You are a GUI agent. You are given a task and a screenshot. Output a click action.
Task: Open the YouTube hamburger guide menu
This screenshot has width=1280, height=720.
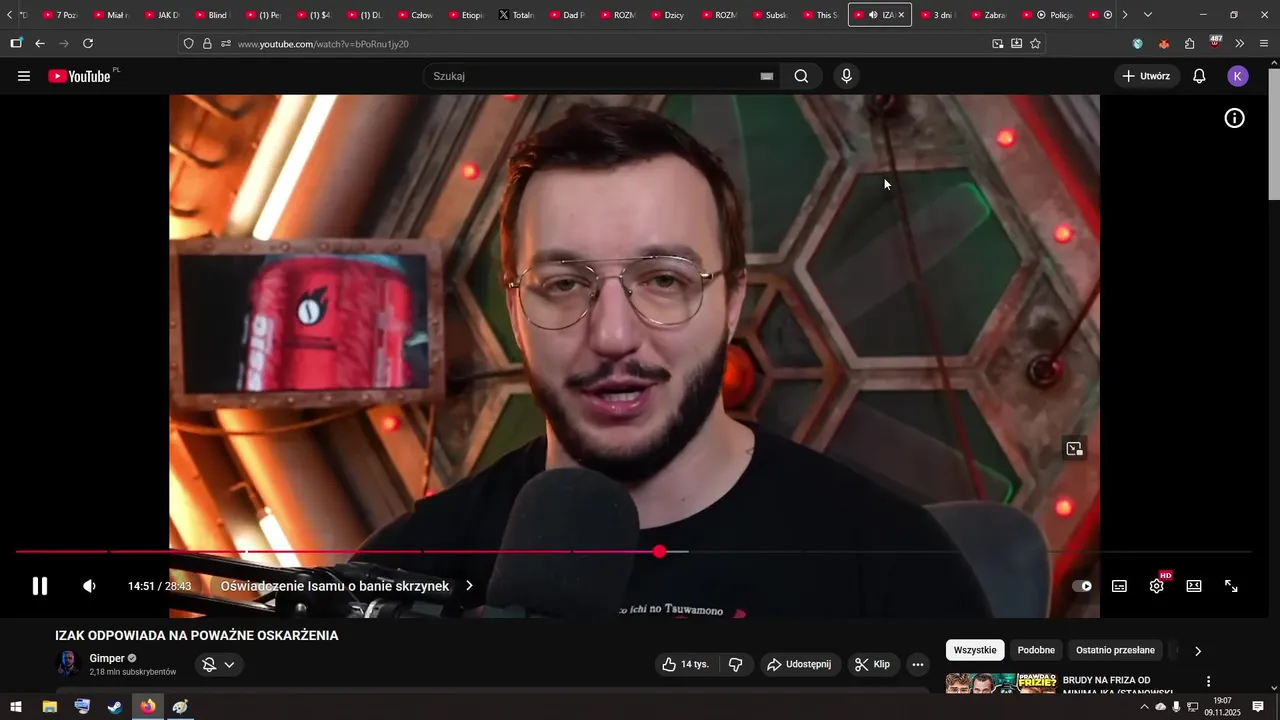[x=24, y=76]
